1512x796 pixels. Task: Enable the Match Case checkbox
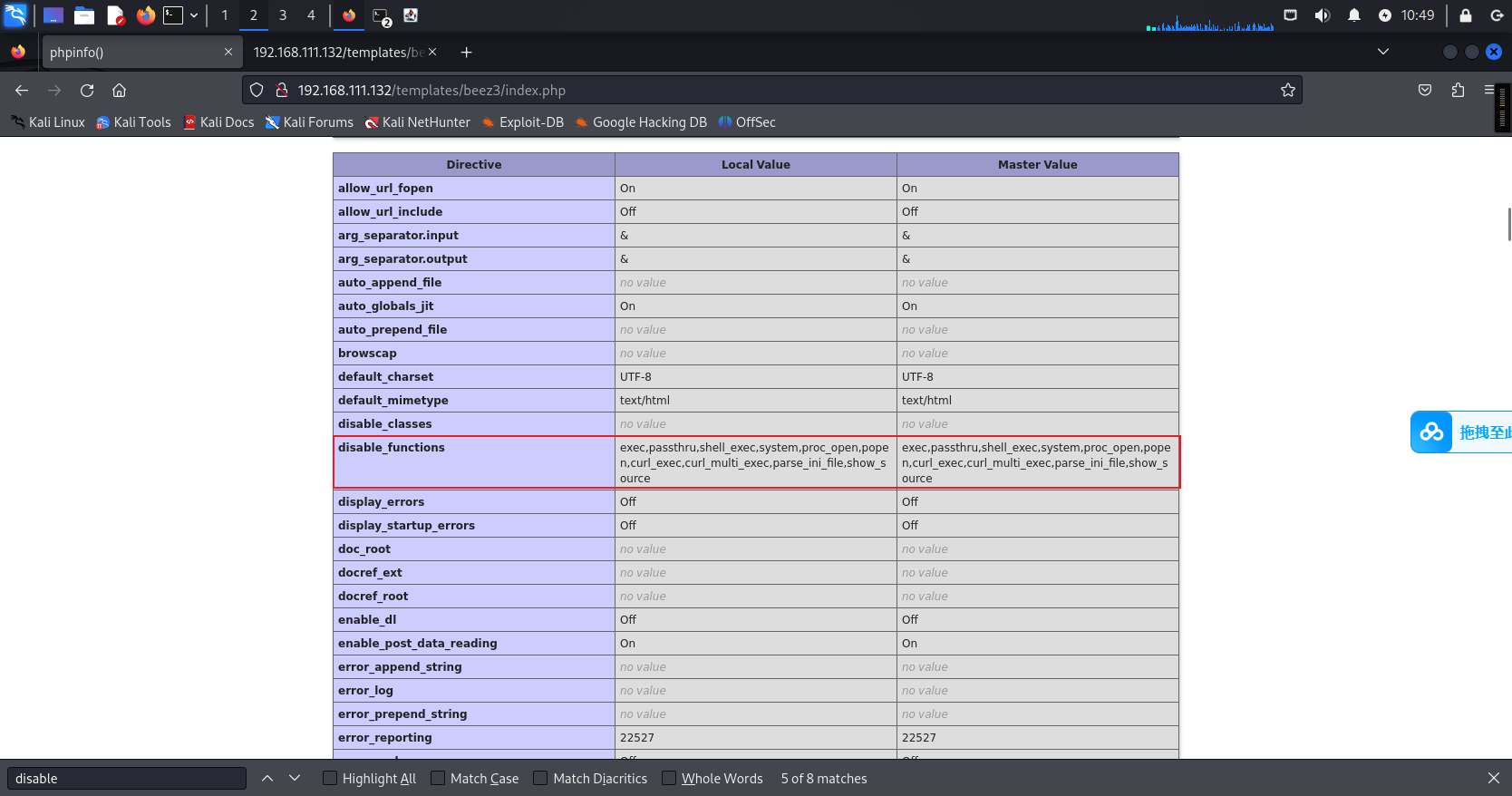point(438,778)
